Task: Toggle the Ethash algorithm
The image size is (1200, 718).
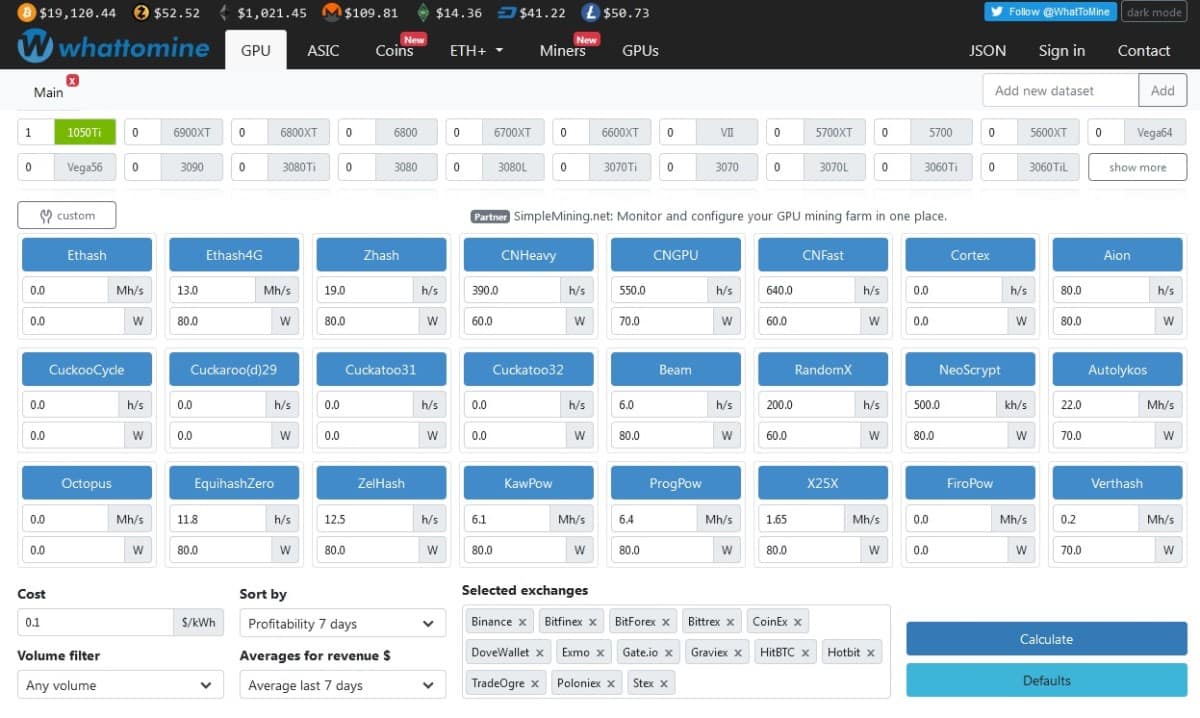Action: (87, 255)
